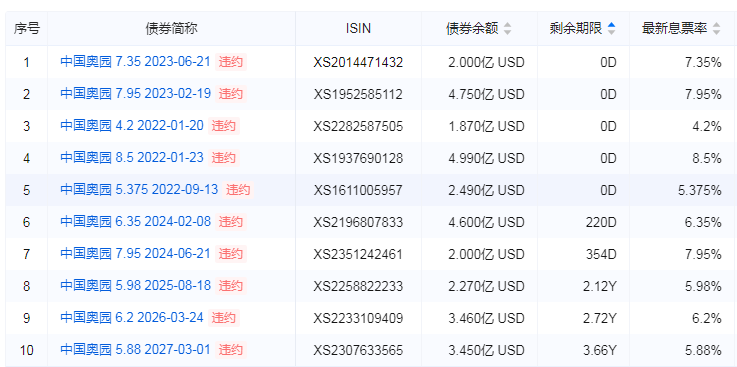This screenshot has height=367, width=737.
Task: Click 违约 tag on 6.2 2026-03-24 bond
Action: (x=223, y=318)
